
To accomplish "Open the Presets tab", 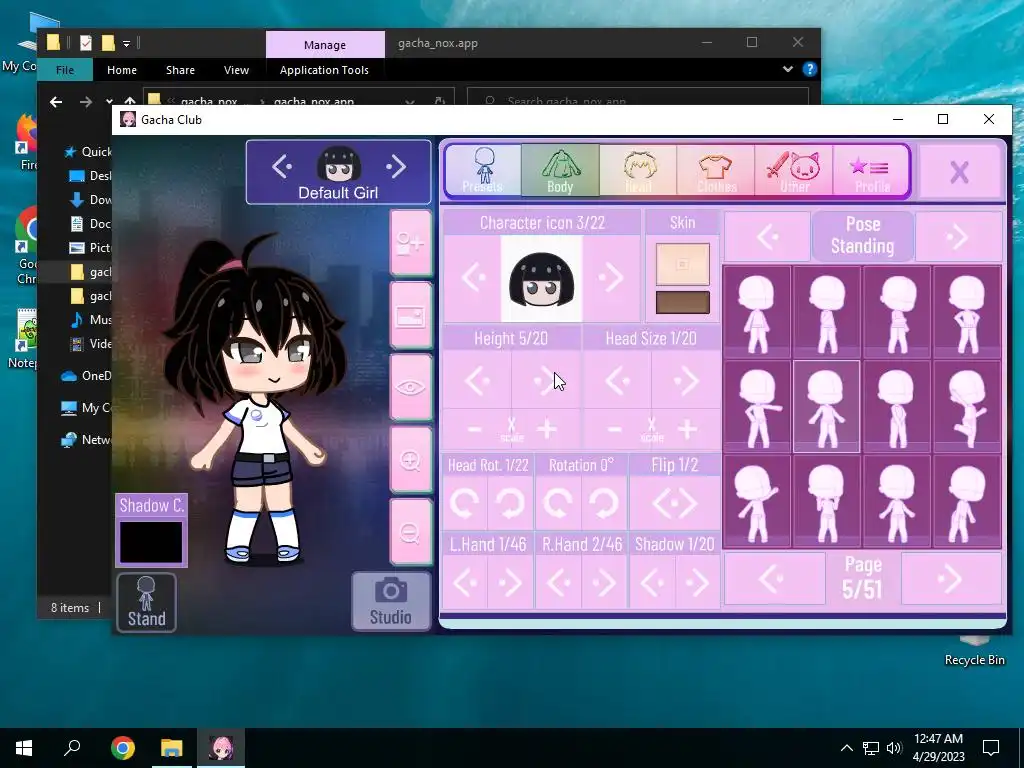I will coord(483,170).
